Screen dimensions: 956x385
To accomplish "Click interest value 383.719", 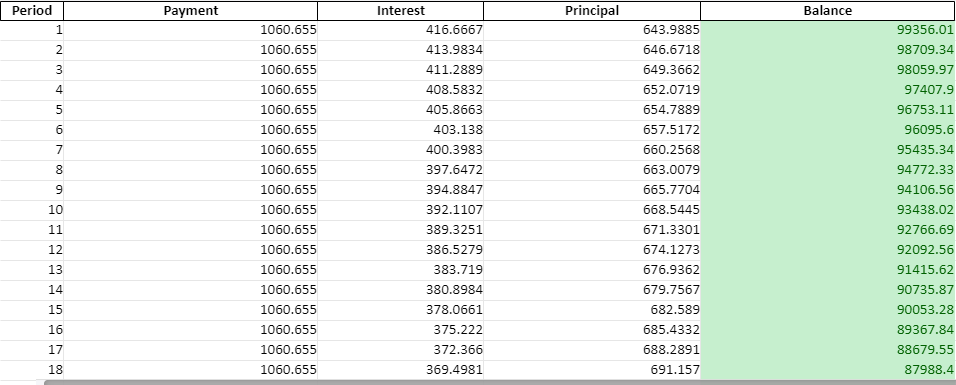I will click(401, 270).
